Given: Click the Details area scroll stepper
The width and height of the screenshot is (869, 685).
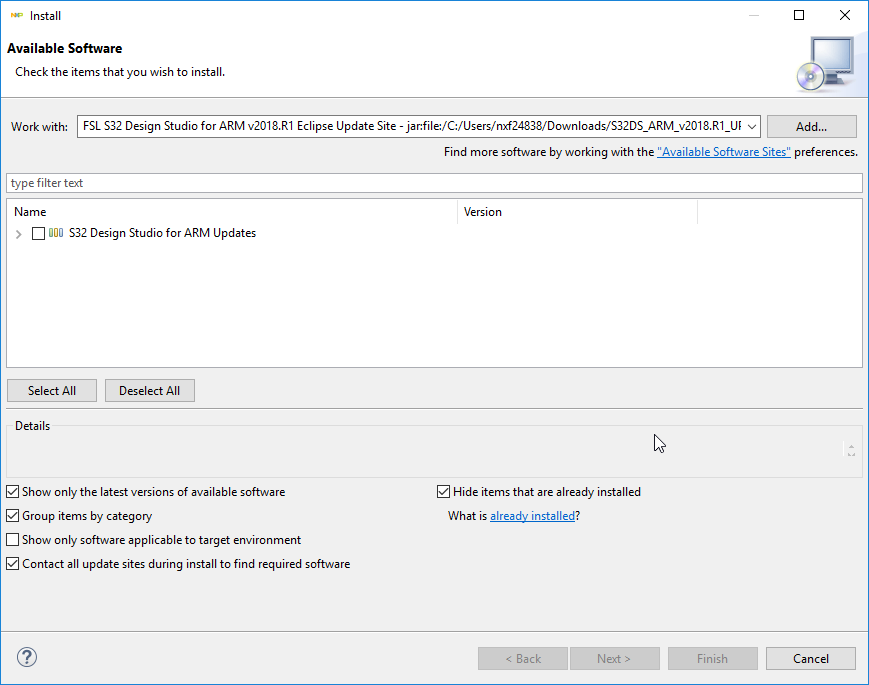Looking at the screenshot, I should tap(851, 450).
